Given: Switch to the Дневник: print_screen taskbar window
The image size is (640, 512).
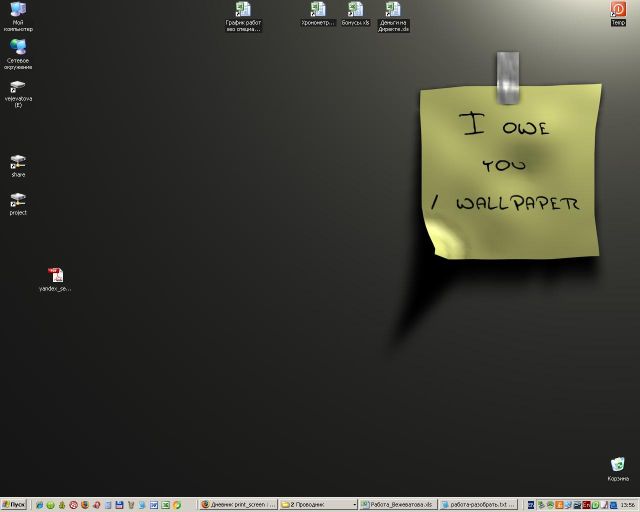Looking at the screenshot, I should (x=239, y=505).
